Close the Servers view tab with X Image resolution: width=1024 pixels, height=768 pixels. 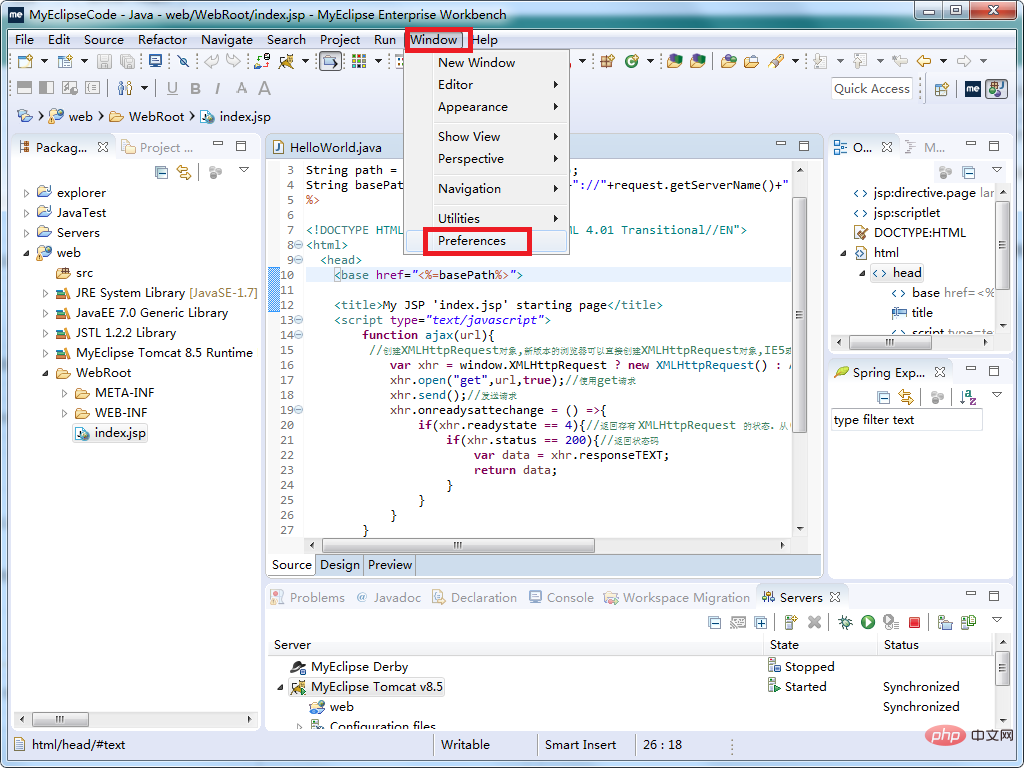pyautogui.click(x=835, y=597)
